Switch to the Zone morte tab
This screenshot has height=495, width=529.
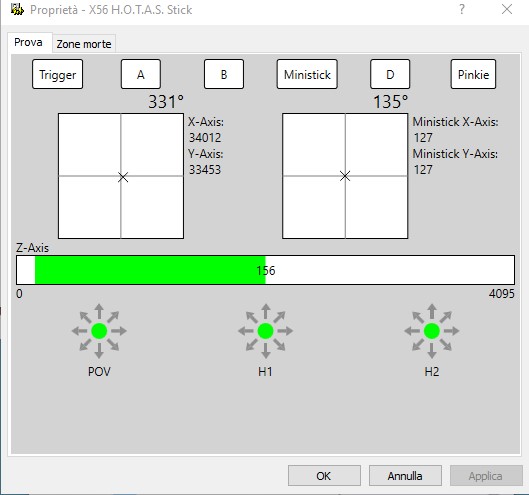[84, 44]
